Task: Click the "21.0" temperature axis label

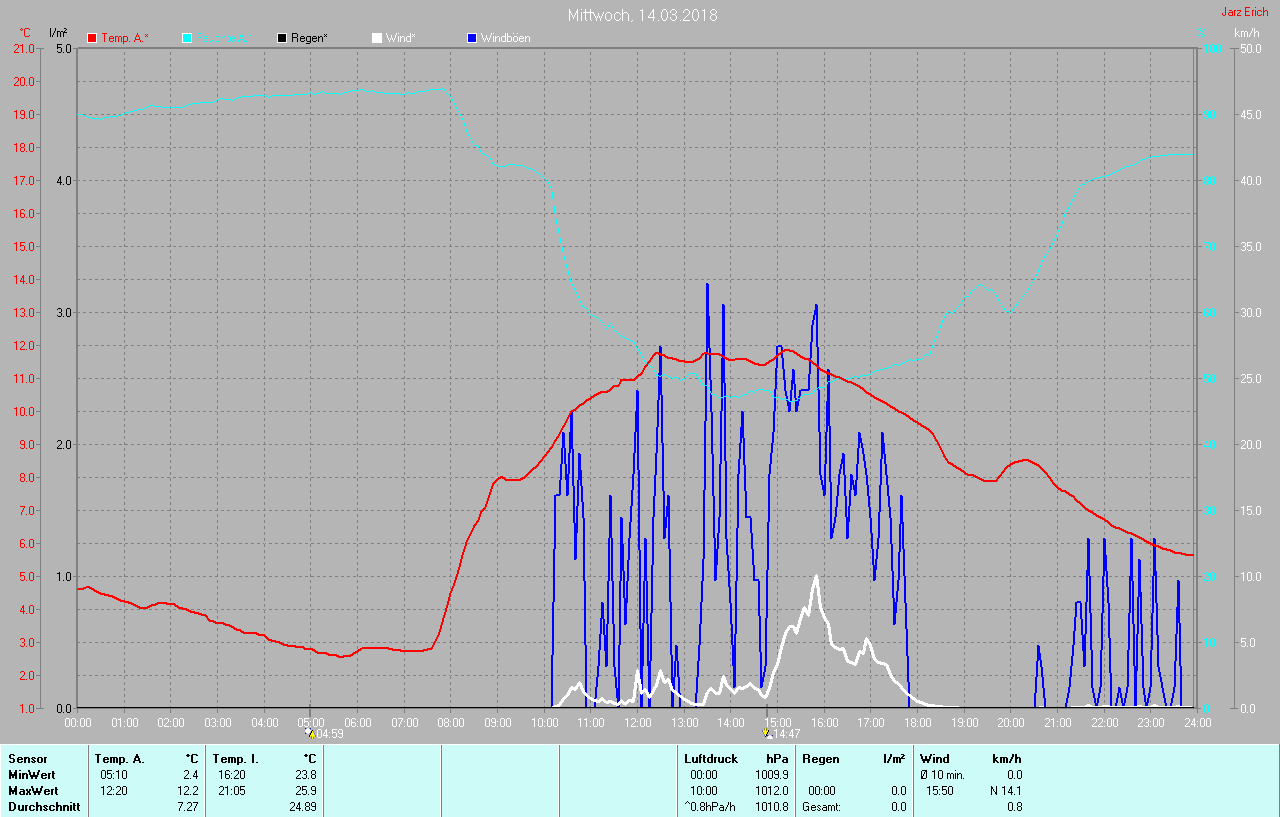Action: [23, 49]
